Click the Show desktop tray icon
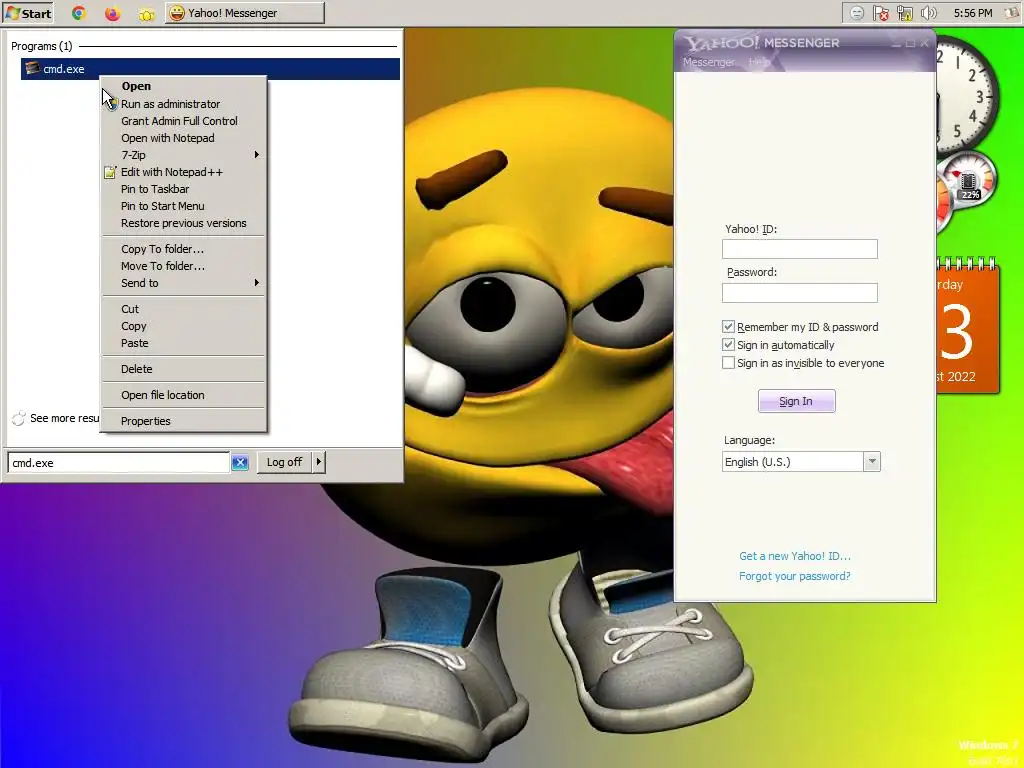Image resolution: width=1024 pixels, height=768 pixels. tap(1012, 13)
